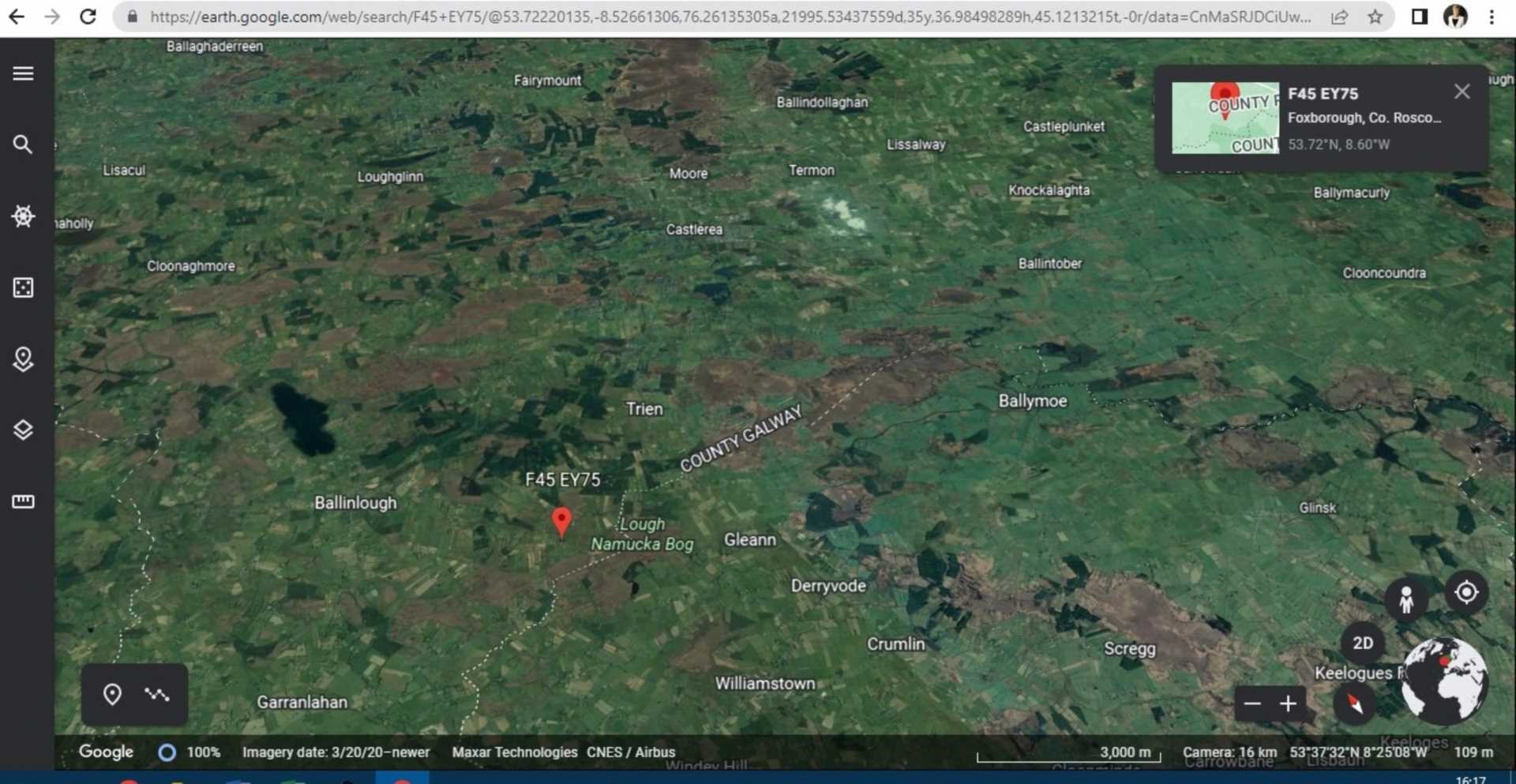Open Map Style layers icon
The width and height of the screenshot is (1516, 784).
(23, 430)
